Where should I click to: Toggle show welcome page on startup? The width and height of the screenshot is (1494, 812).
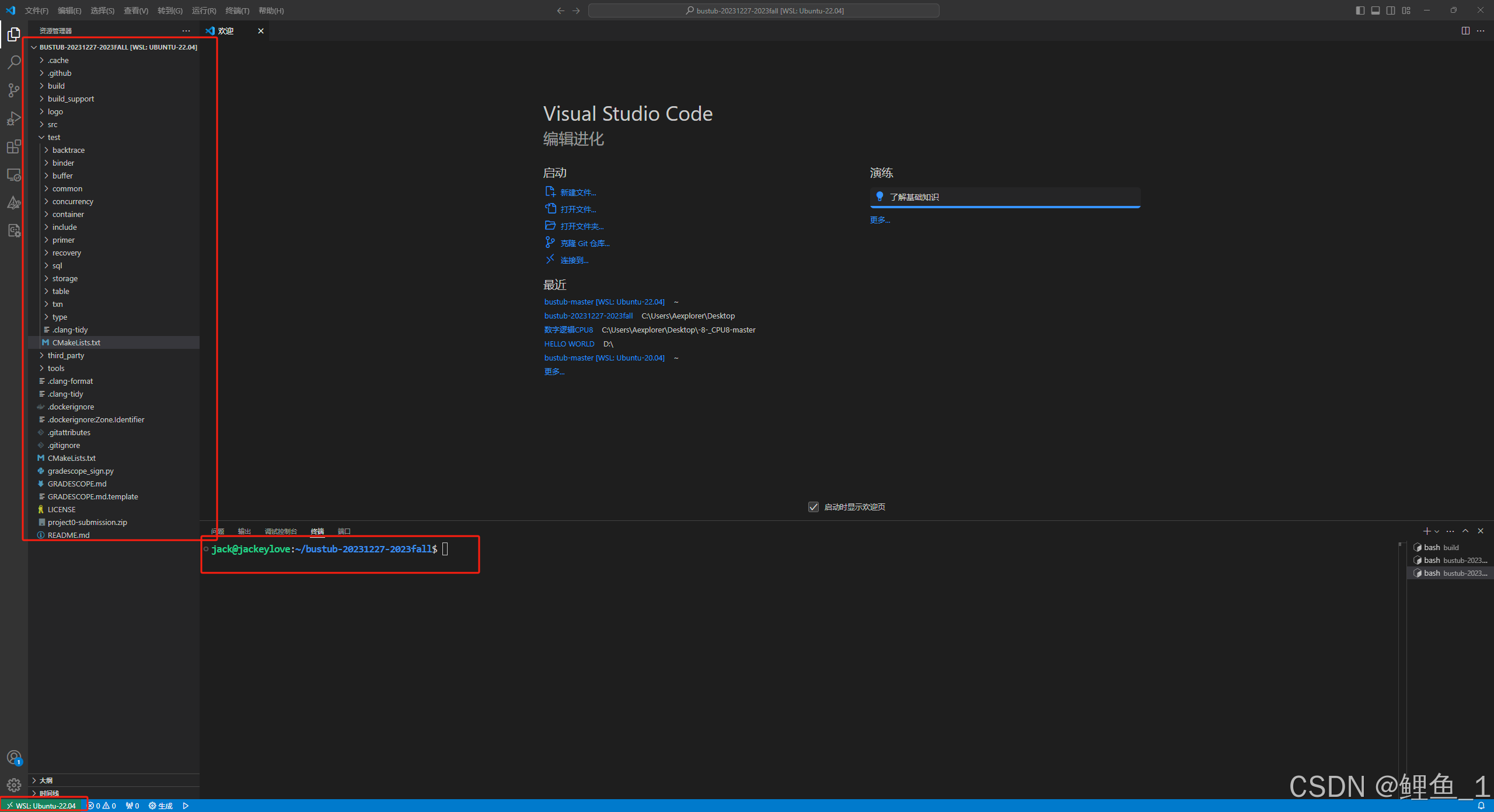pyautogui.click(x=814, y=507)
